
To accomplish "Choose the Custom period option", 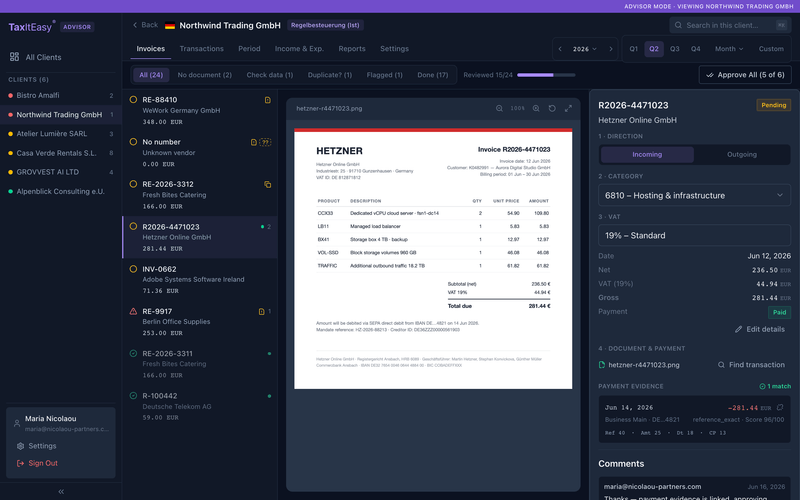I will pyautogui.click(x=771, y=49).
